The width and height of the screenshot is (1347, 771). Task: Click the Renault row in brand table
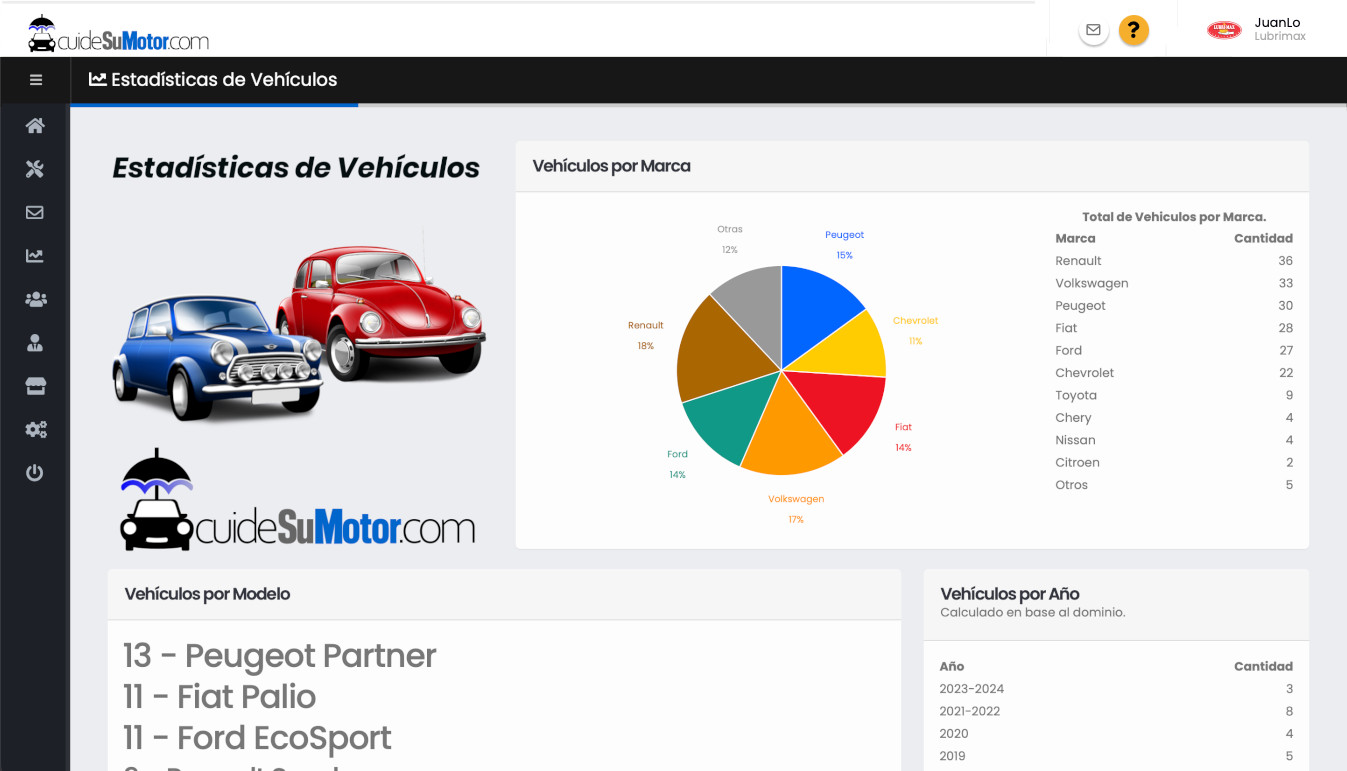tap(1173, 261)
